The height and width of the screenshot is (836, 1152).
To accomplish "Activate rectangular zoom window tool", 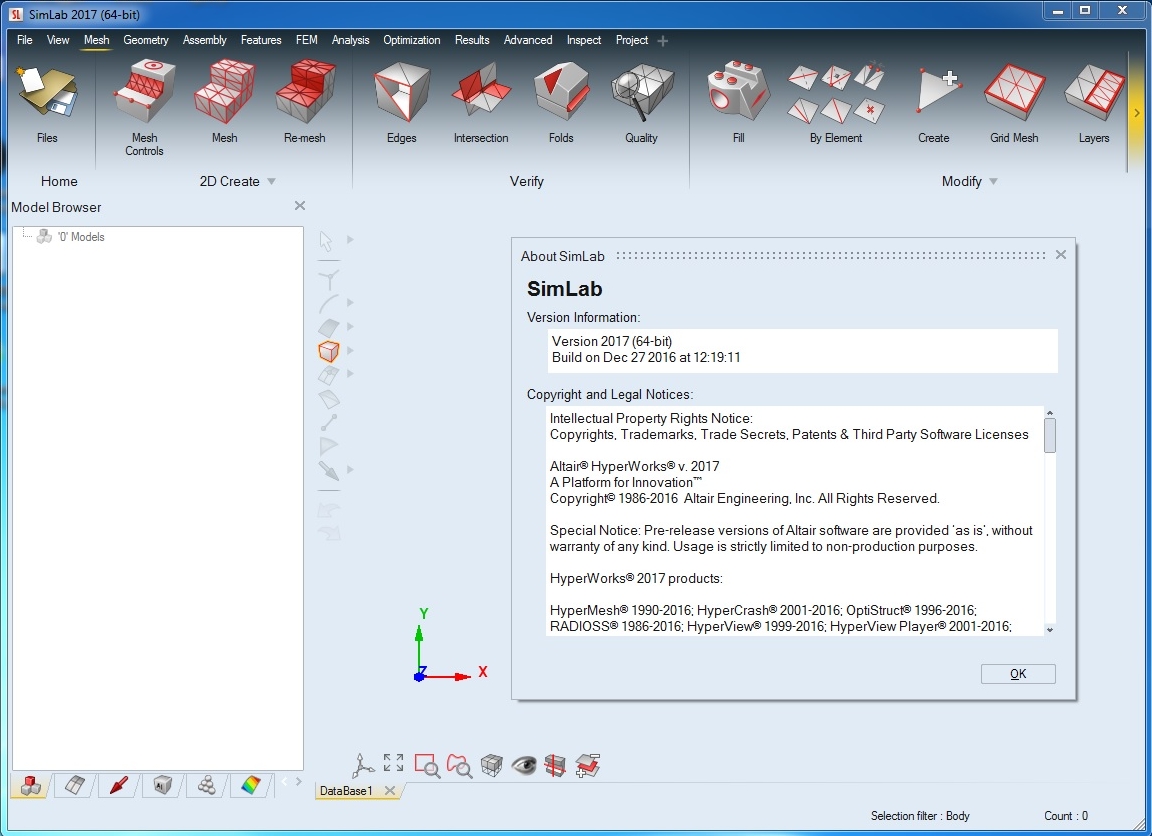I will pos(427,765).
